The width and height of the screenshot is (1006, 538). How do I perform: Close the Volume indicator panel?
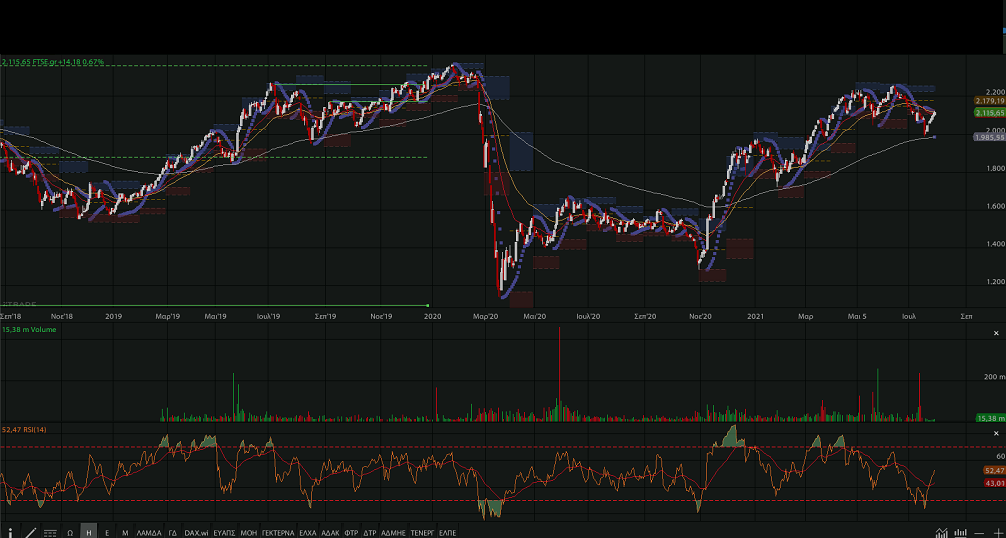[995, 333]
